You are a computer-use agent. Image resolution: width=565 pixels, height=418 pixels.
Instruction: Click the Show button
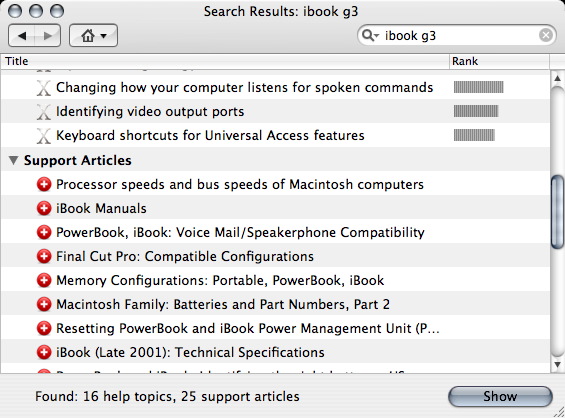tap(500, 396)
